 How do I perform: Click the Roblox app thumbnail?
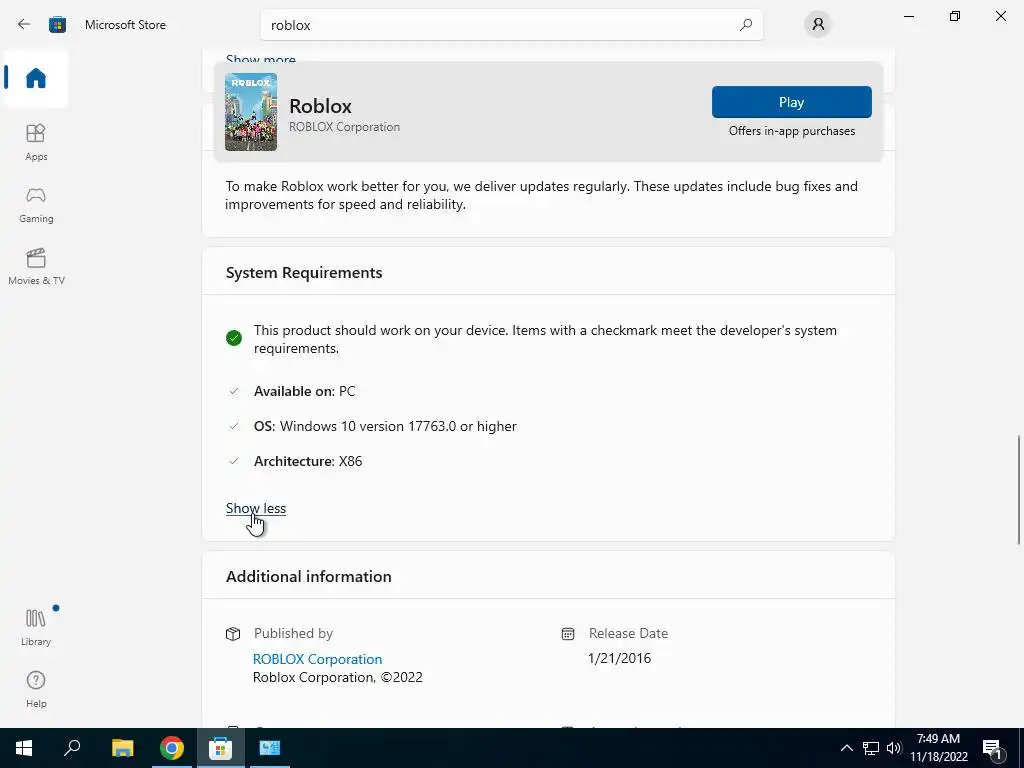click(251, 112)
